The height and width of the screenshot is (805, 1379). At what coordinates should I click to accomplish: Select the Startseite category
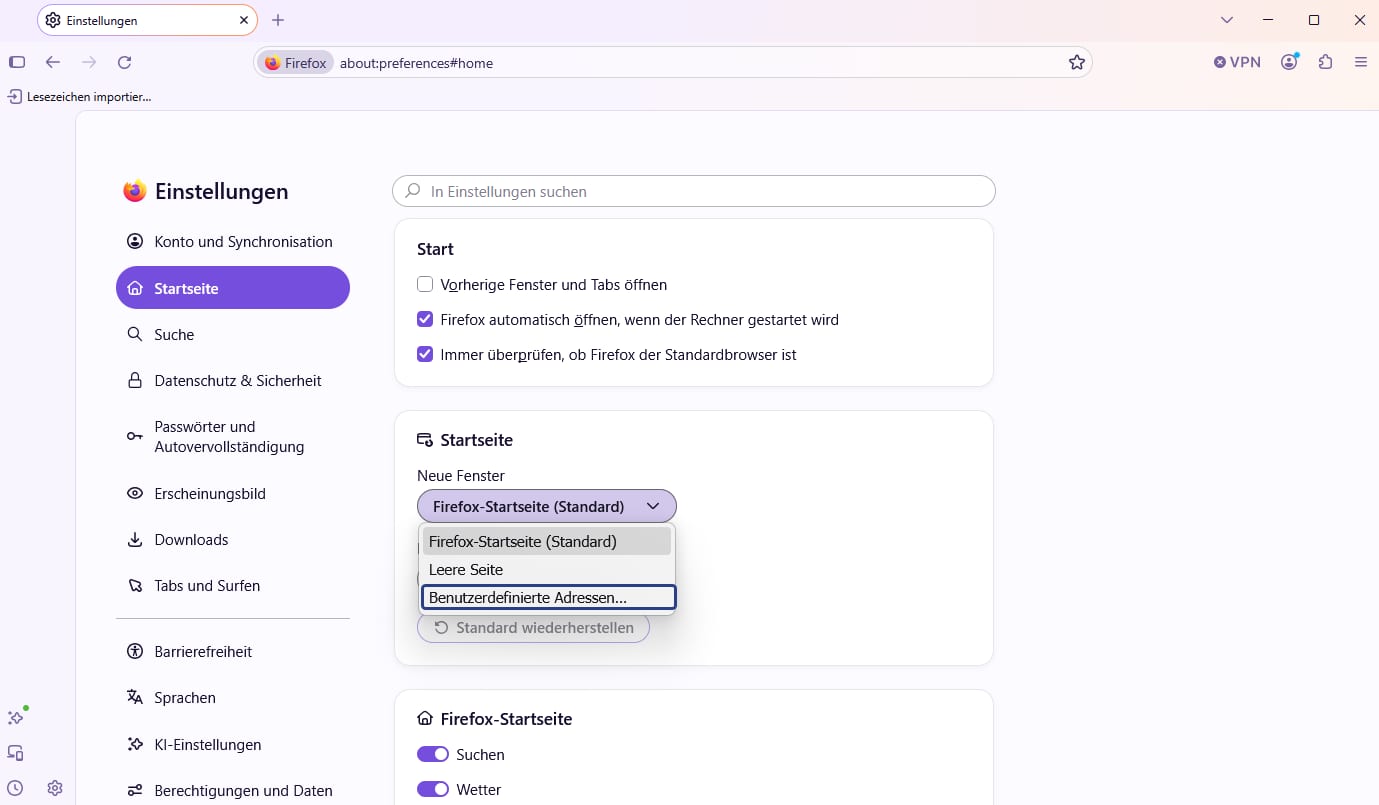coord(233,288)
